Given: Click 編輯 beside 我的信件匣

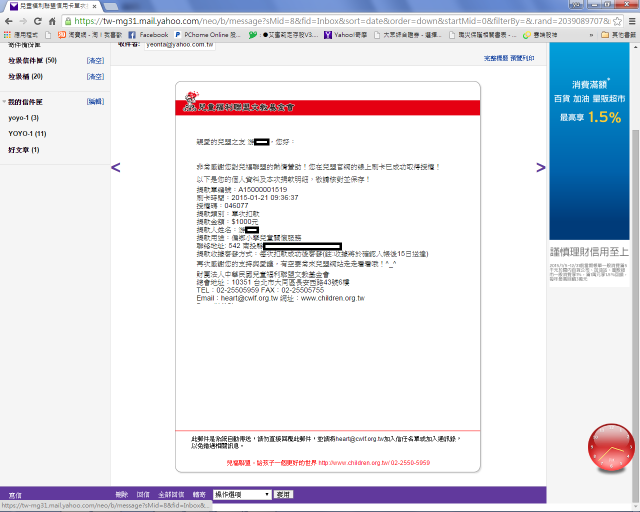Looking at the screenshot, I should click(x=95, y=102).
